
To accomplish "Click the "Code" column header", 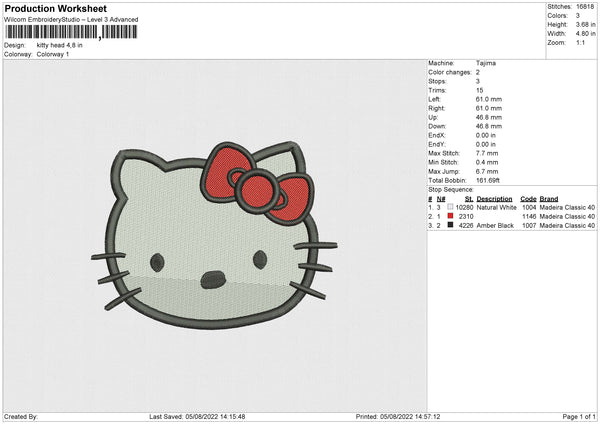I will 528,199.
